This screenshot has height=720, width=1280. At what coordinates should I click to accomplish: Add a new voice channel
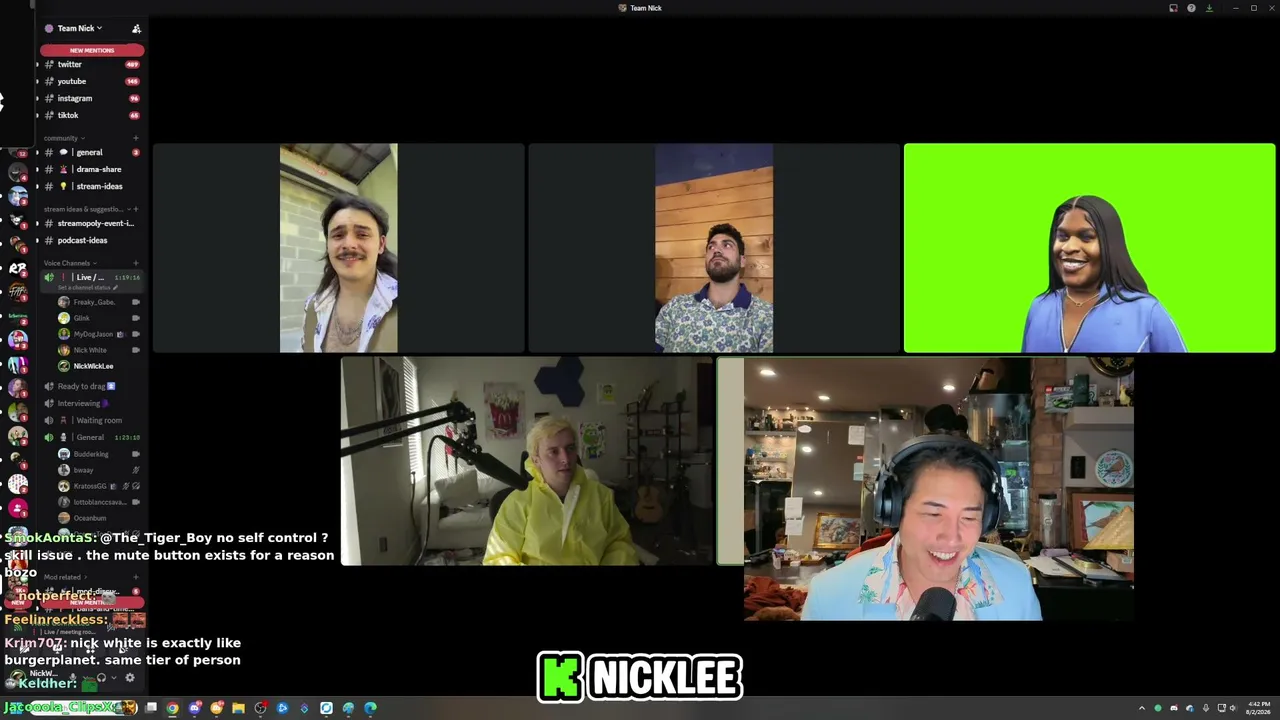coord(136,263)
